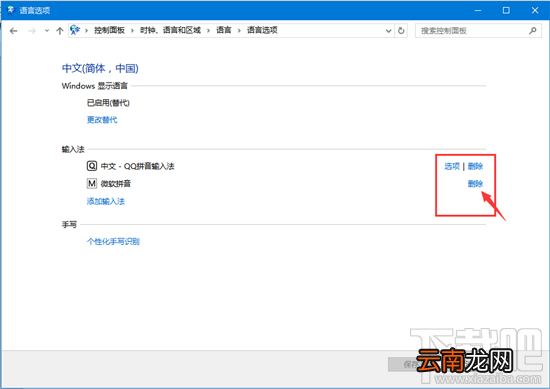Go back with the left arrow button
This screenshot has height=389, width=550.
(x=14, y=31)
